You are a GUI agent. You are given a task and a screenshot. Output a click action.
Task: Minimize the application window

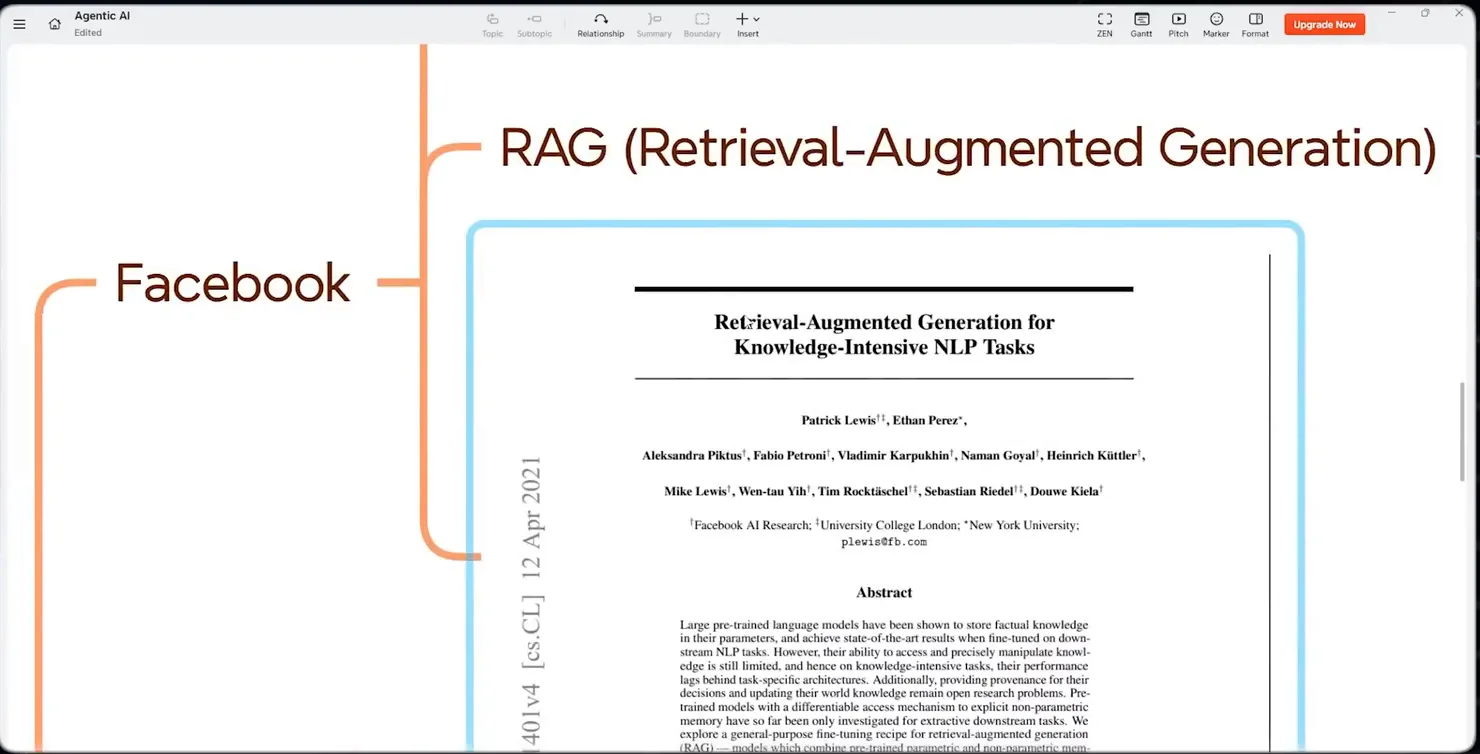coord(1391,13)
